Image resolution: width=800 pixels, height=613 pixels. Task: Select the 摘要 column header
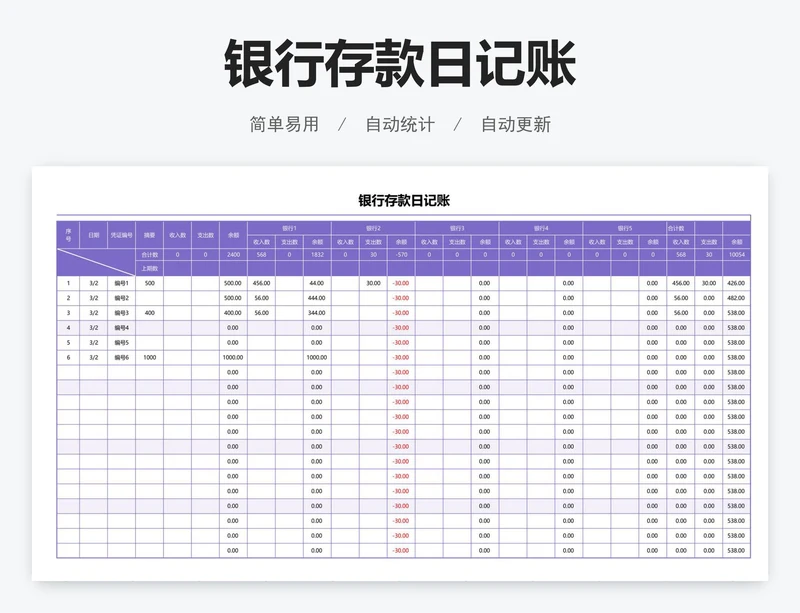click(x=149, y=235)
